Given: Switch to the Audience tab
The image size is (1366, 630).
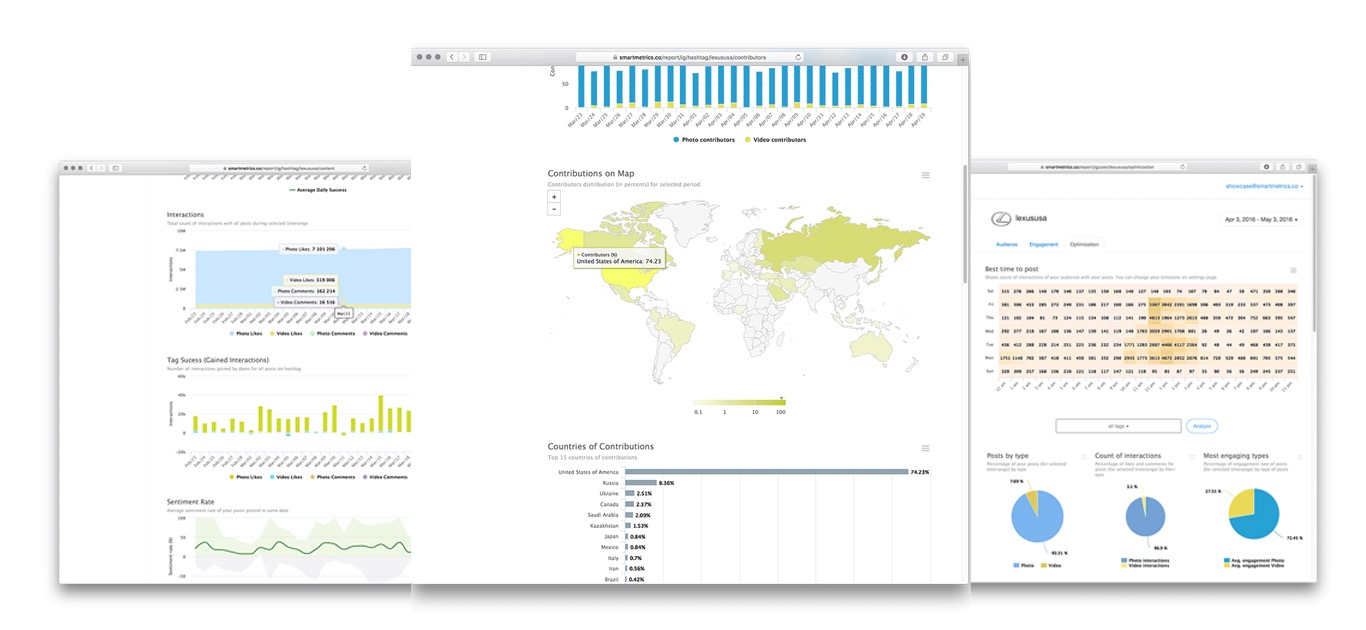Looking at the screenshot, I should (x=1006, y=244).
